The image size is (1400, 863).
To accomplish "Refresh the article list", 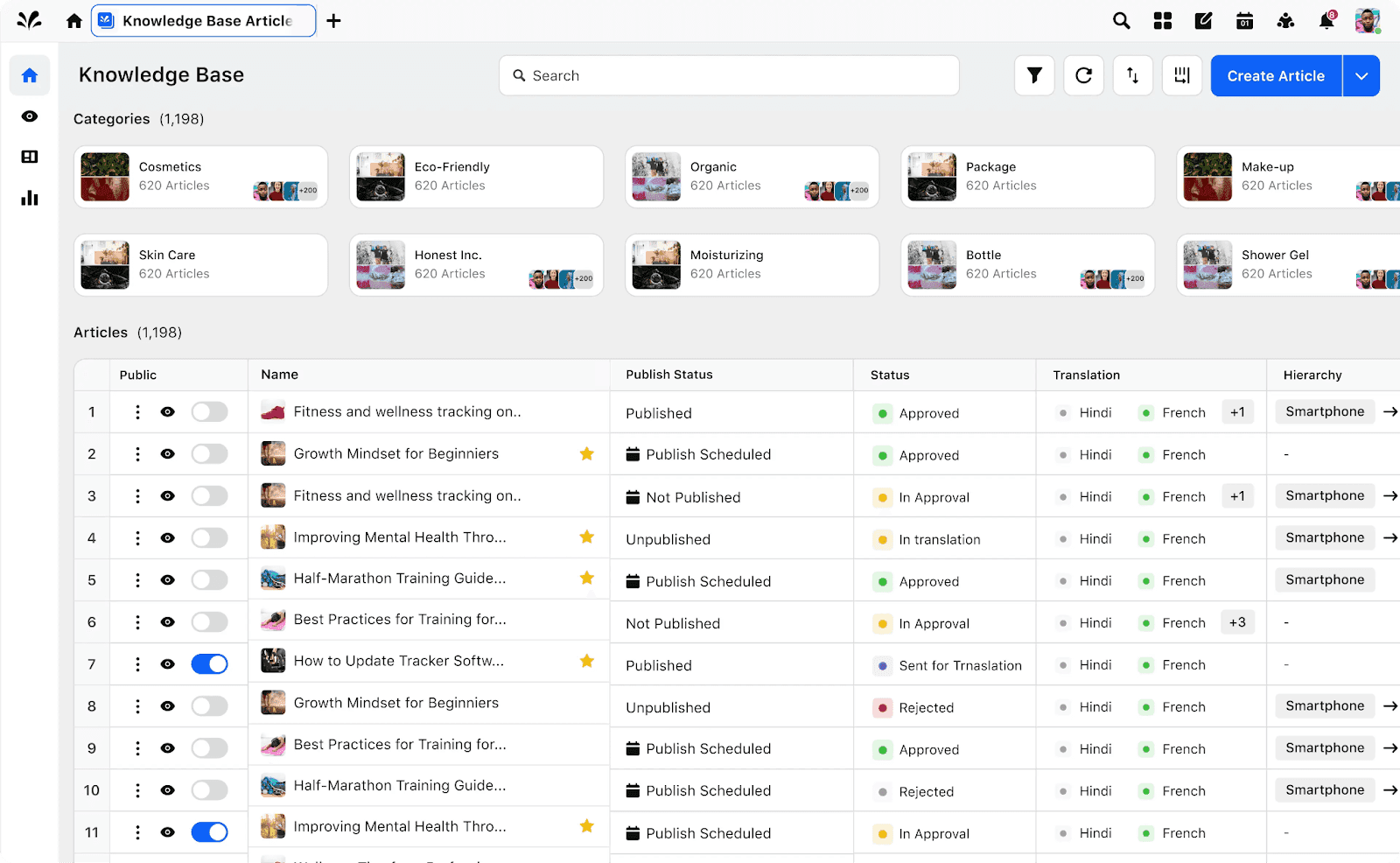I will click(1083, 75).
